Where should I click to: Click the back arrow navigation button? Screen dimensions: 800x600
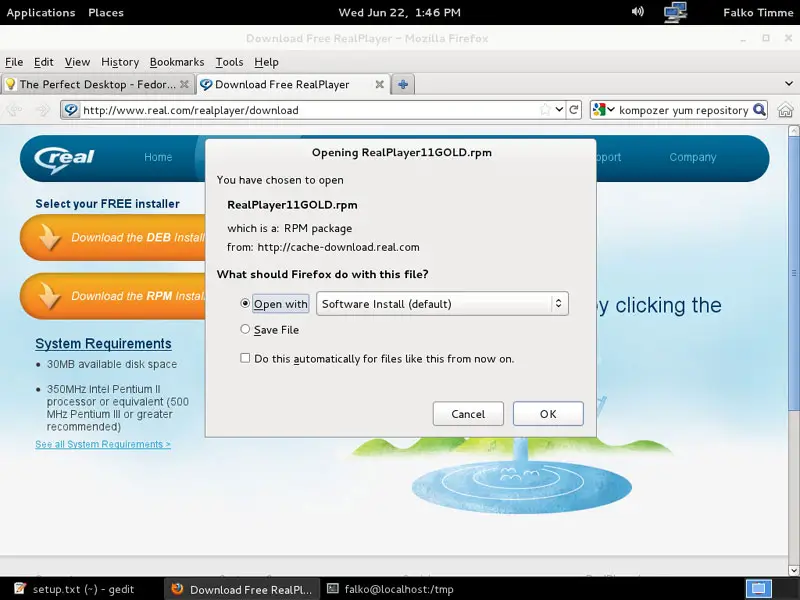[15, 110]
